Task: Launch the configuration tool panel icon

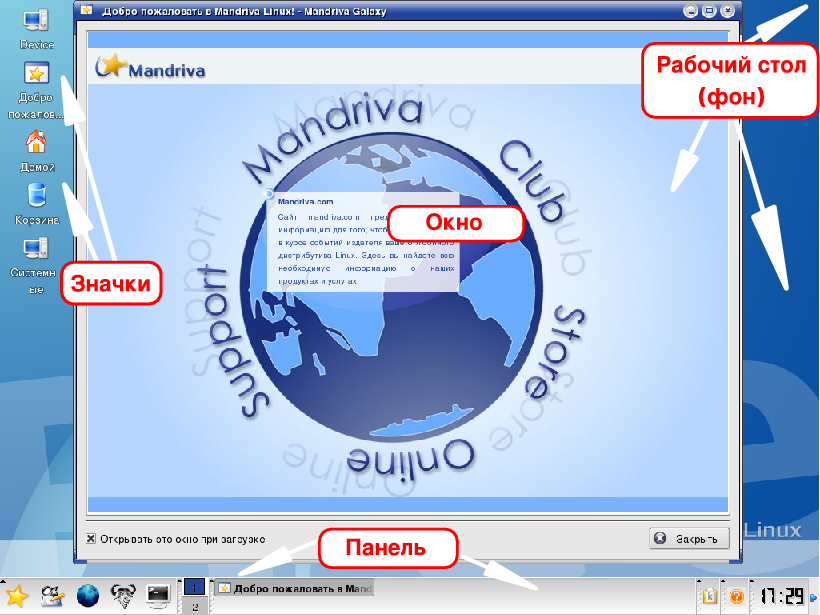Action: pos(53,596)
